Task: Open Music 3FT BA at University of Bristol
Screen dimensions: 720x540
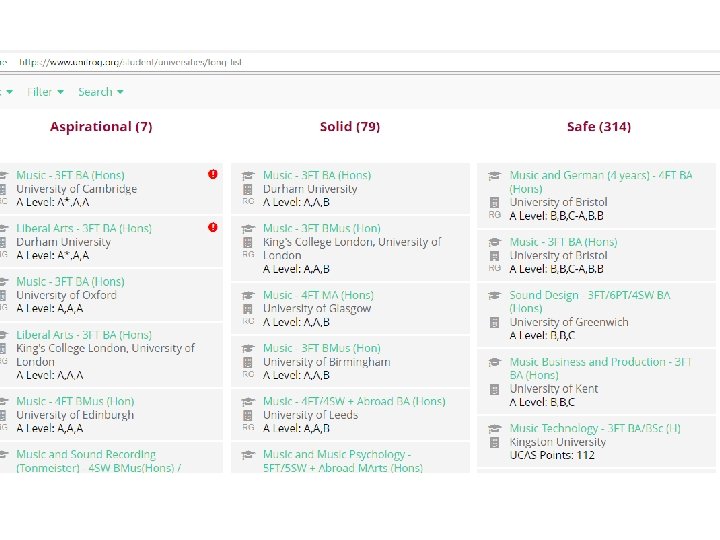Action: tap(563, 242)
